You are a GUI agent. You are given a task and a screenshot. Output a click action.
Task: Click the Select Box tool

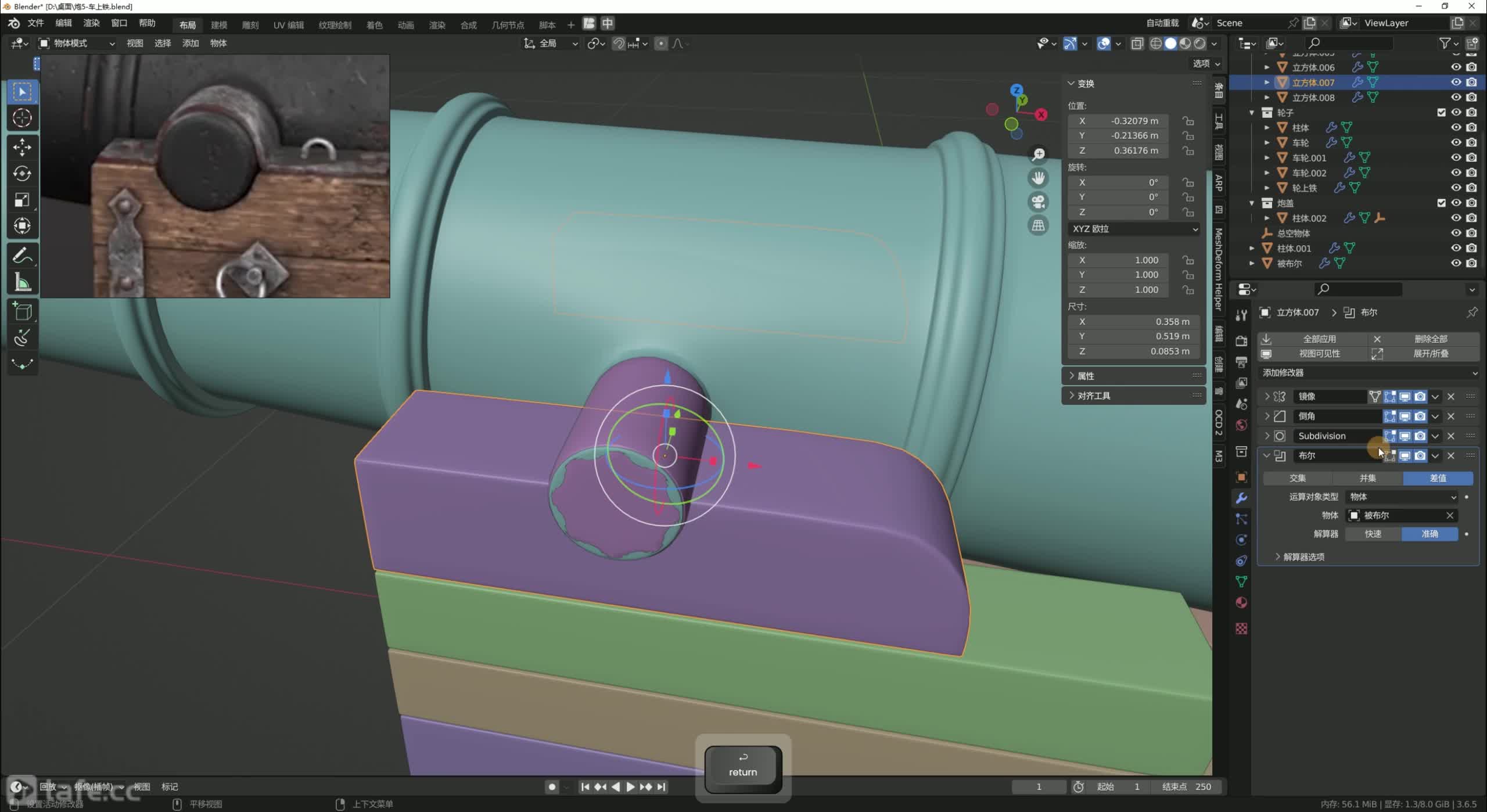(x=22, y=92)
